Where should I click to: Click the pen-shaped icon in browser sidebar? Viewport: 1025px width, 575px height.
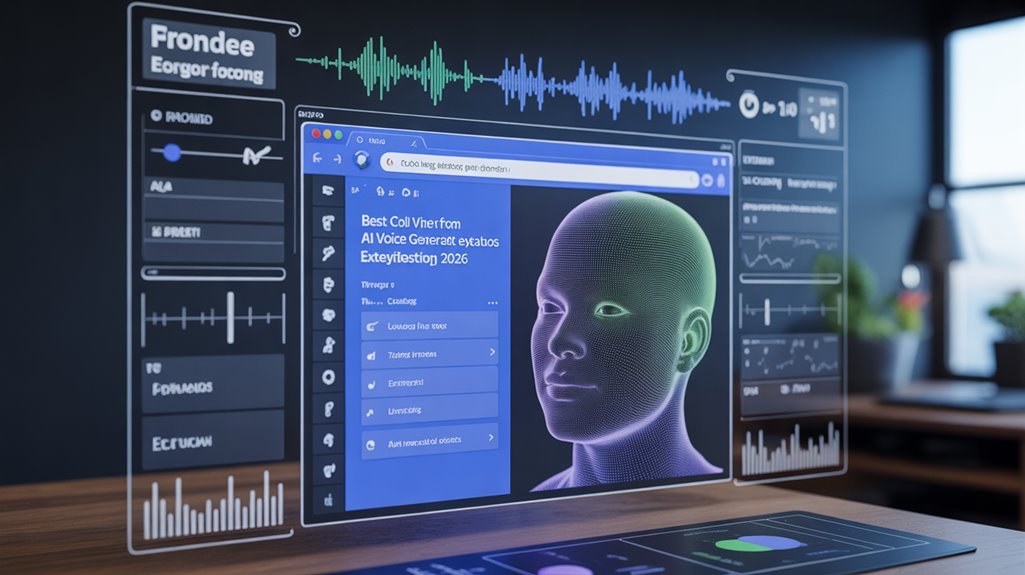328,253
